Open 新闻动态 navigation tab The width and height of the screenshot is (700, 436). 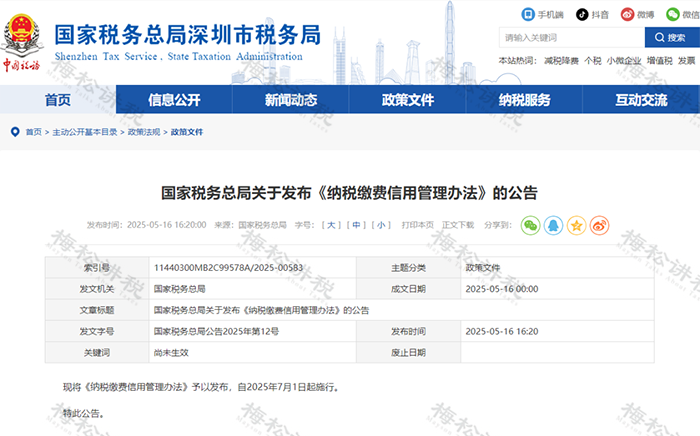click(x=291, y=100)
